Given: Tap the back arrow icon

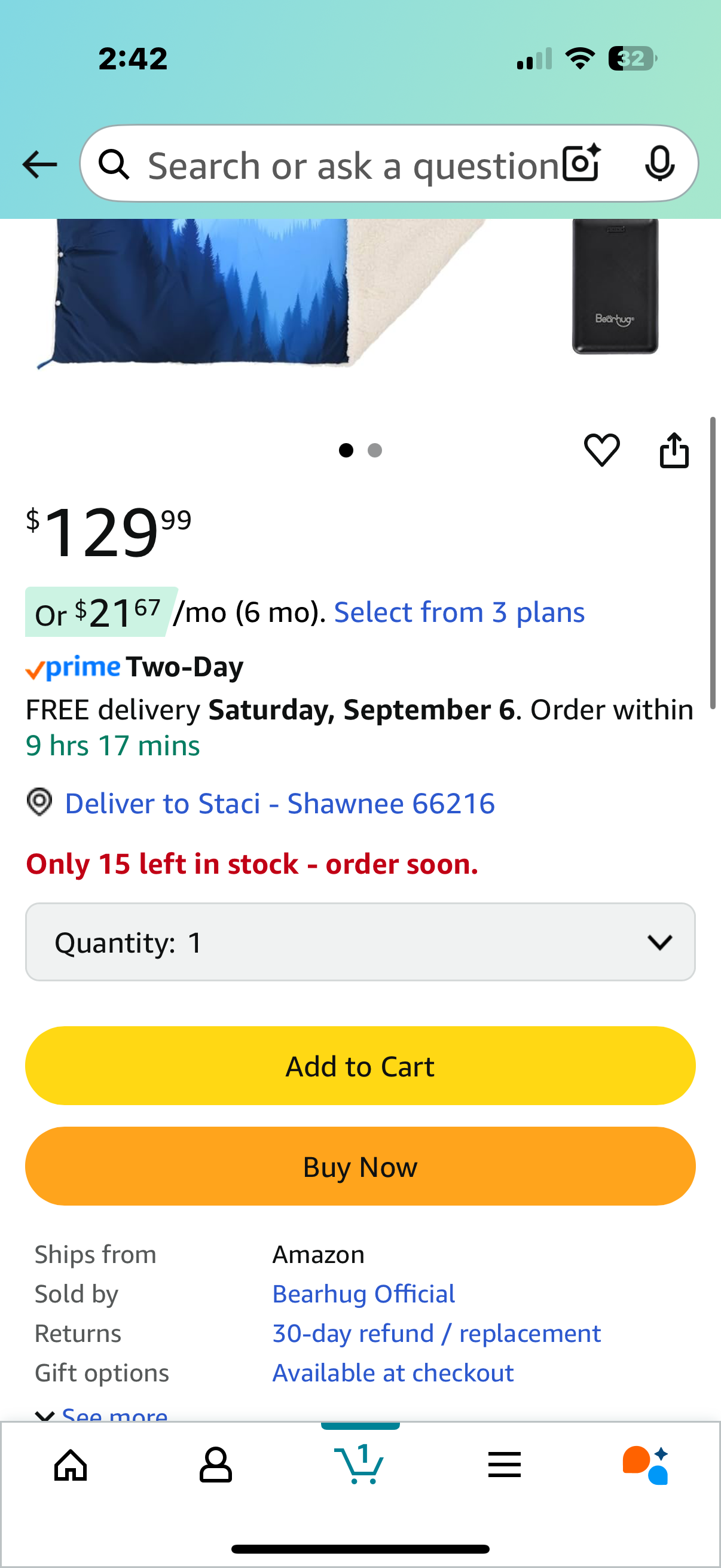Looking at the screenshot, I should point(39,164).
